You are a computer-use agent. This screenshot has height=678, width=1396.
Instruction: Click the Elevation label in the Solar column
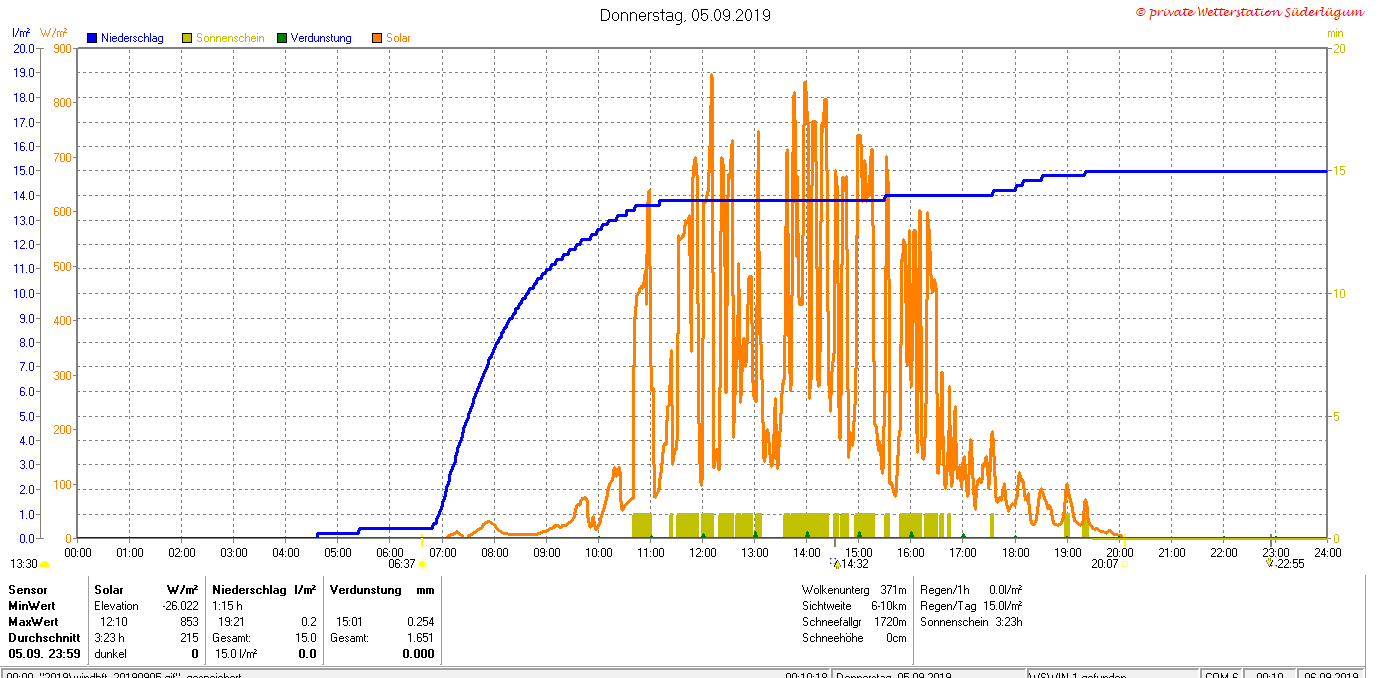(117, 606)
